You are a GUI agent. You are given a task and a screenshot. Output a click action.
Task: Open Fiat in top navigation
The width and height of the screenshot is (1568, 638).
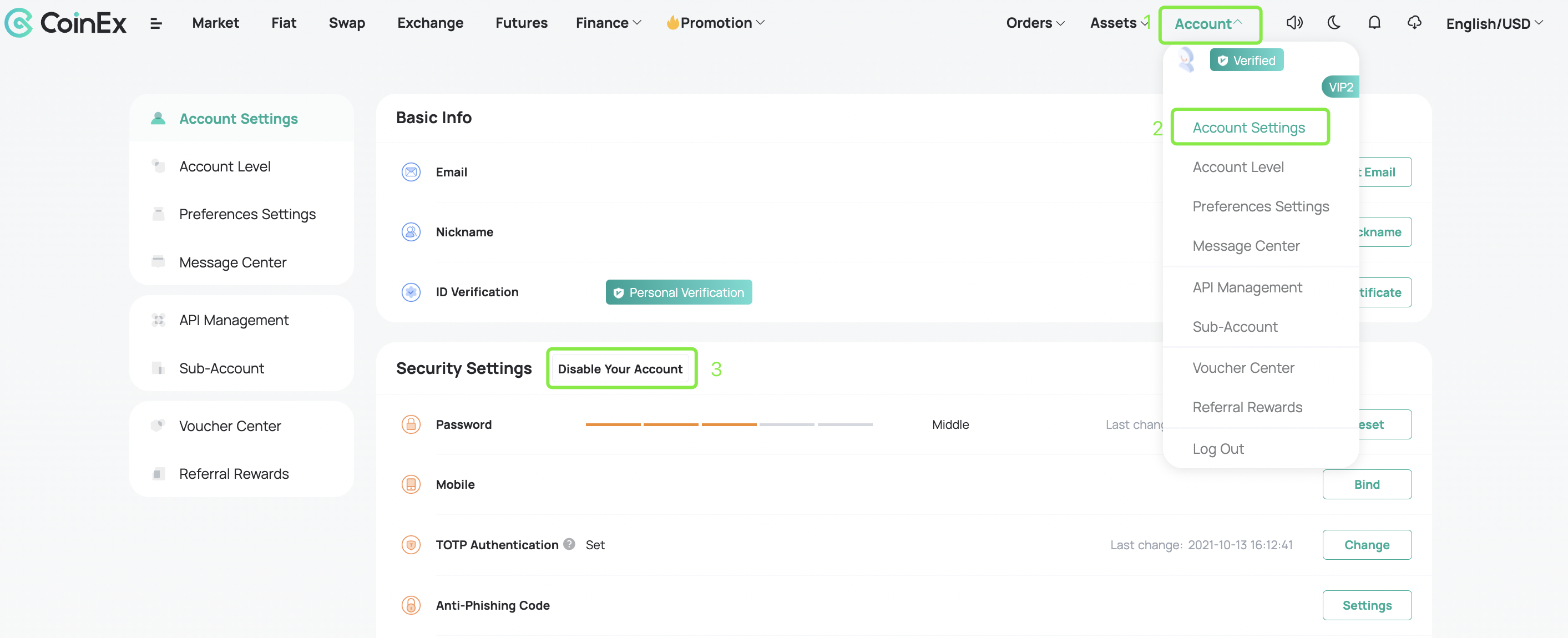pyautogui.click(x=284, y=23)
